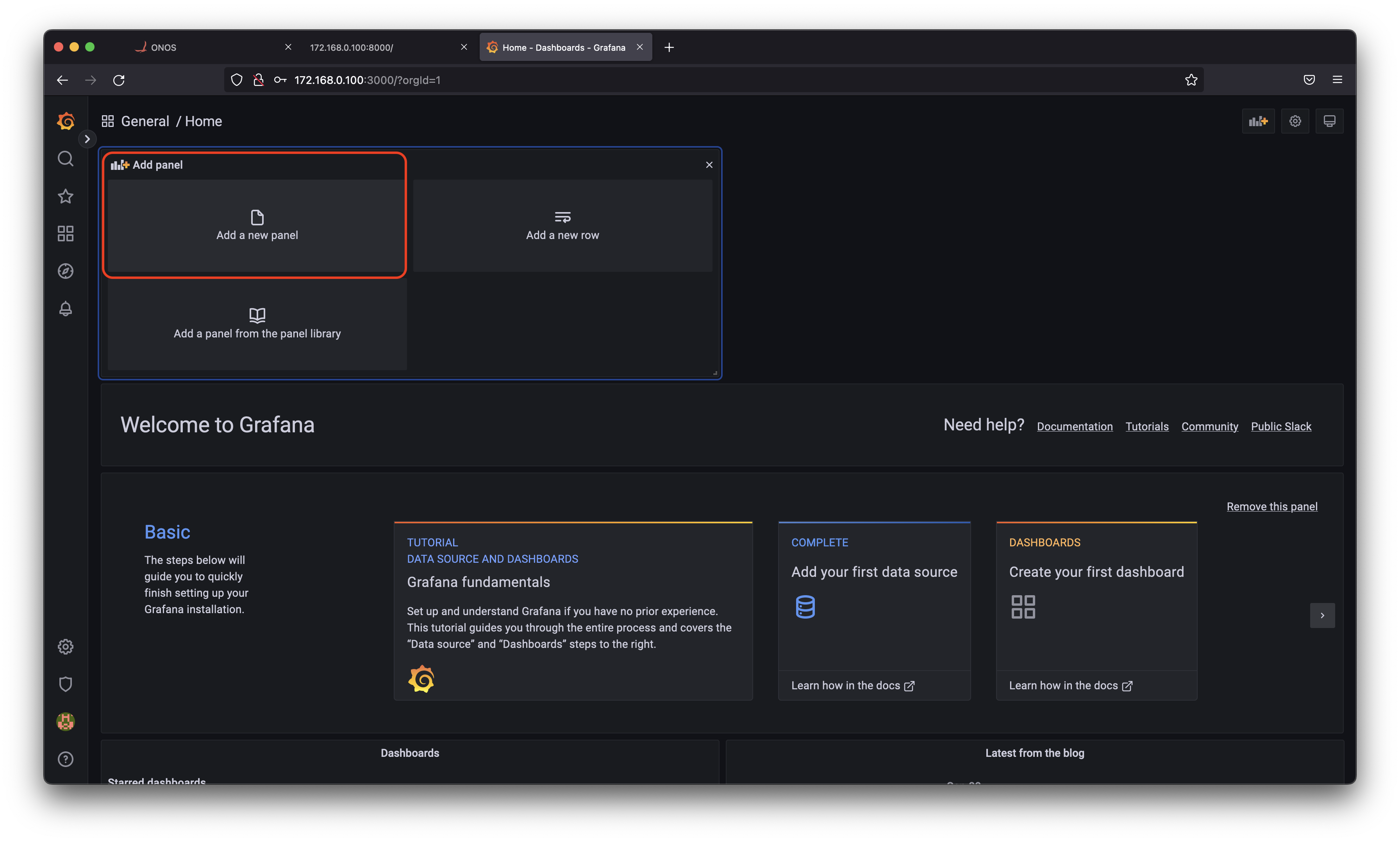1400x842 pixels.
Task: Switch to the ONOS browser tab
Action: pos(213,47)
